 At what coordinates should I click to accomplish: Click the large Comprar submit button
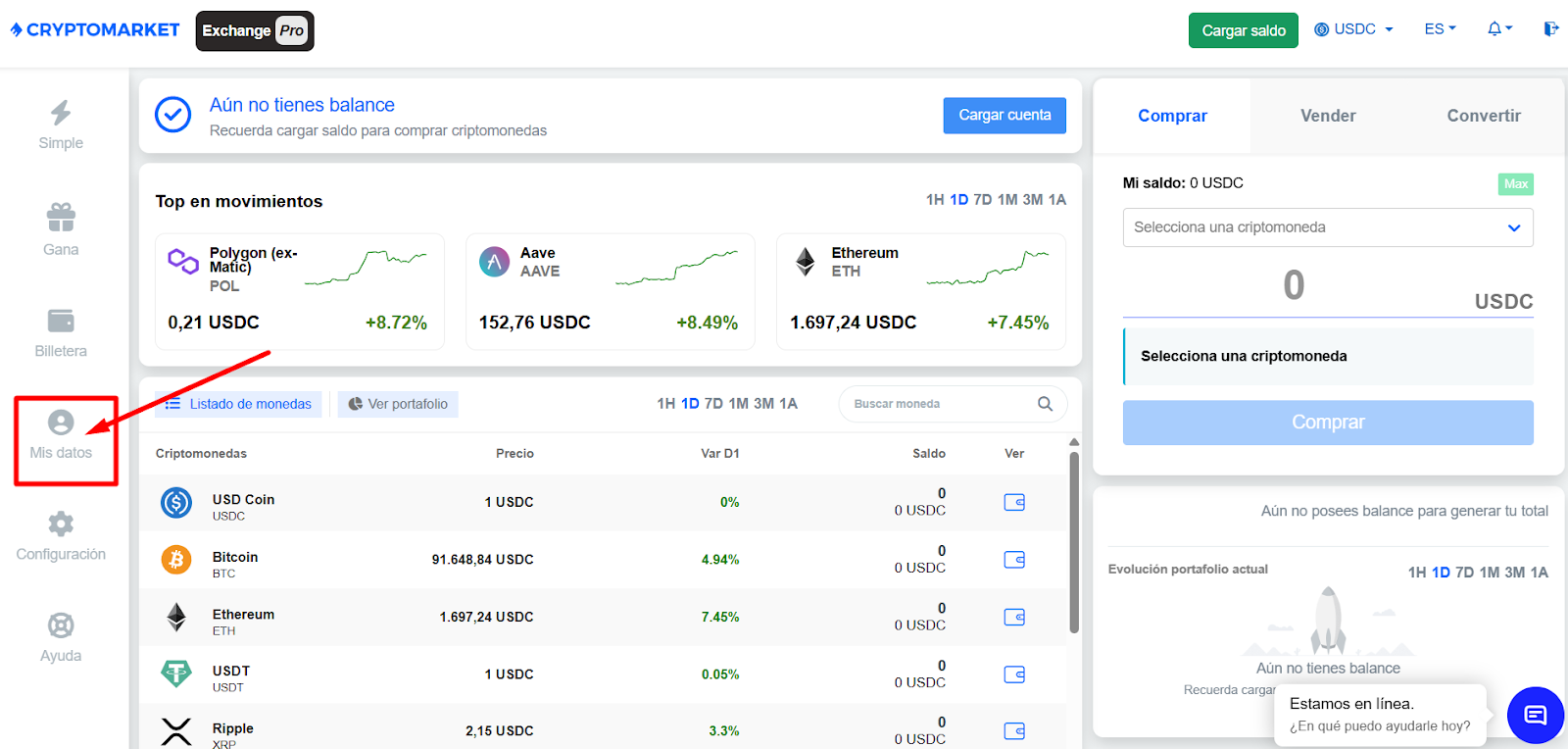pos(1328,423)
